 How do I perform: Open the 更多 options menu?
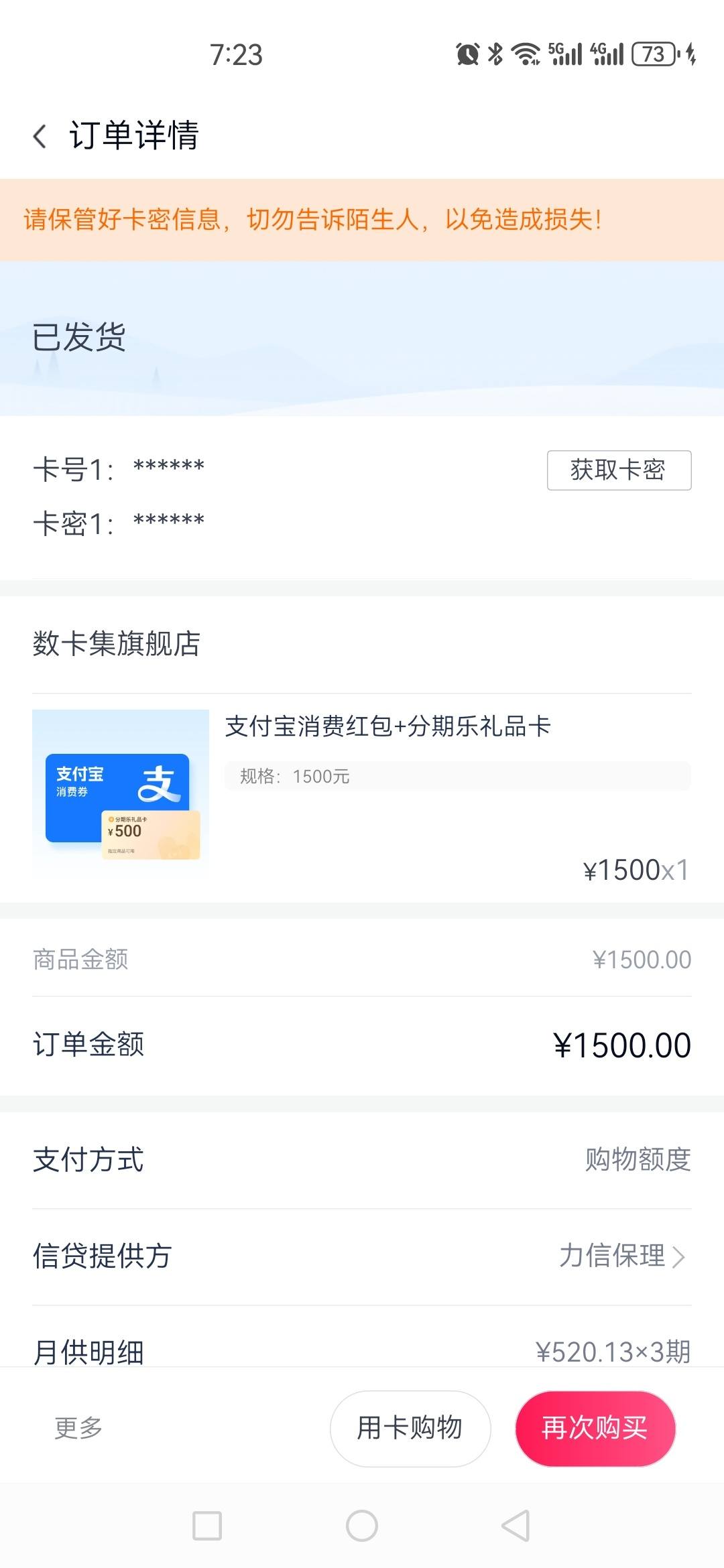[x=78, y=1428]
